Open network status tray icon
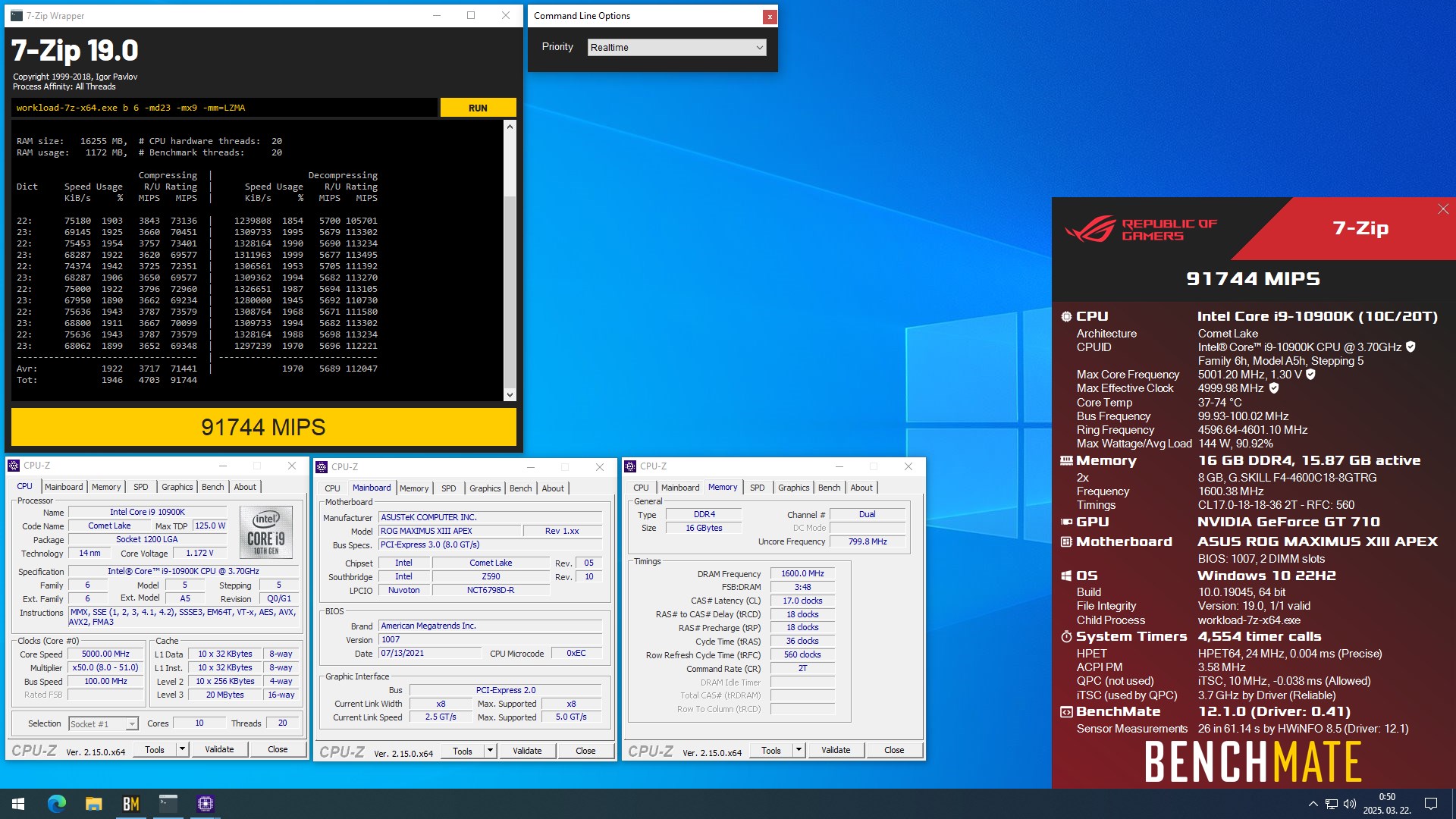The width and height of the screenshot is (1456, 819). pos(1332,804)
